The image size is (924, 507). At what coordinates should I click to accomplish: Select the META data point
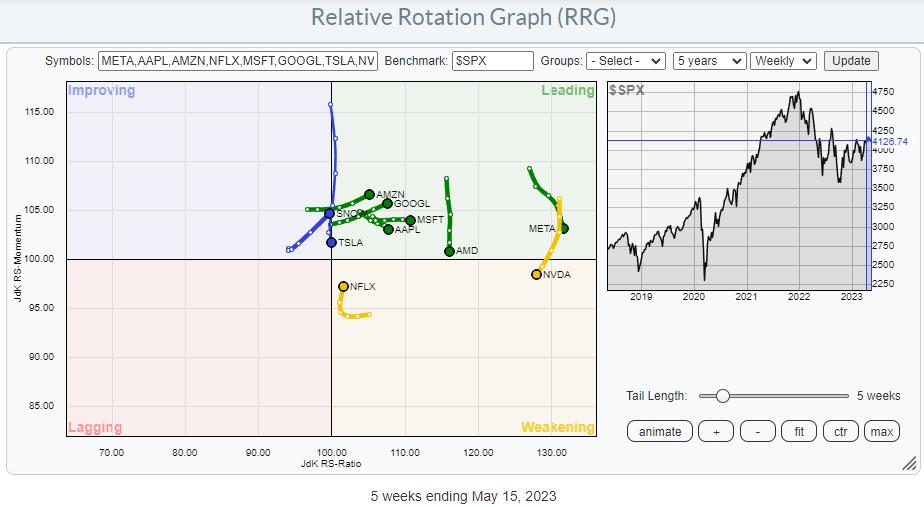click(x=563, y=228)
